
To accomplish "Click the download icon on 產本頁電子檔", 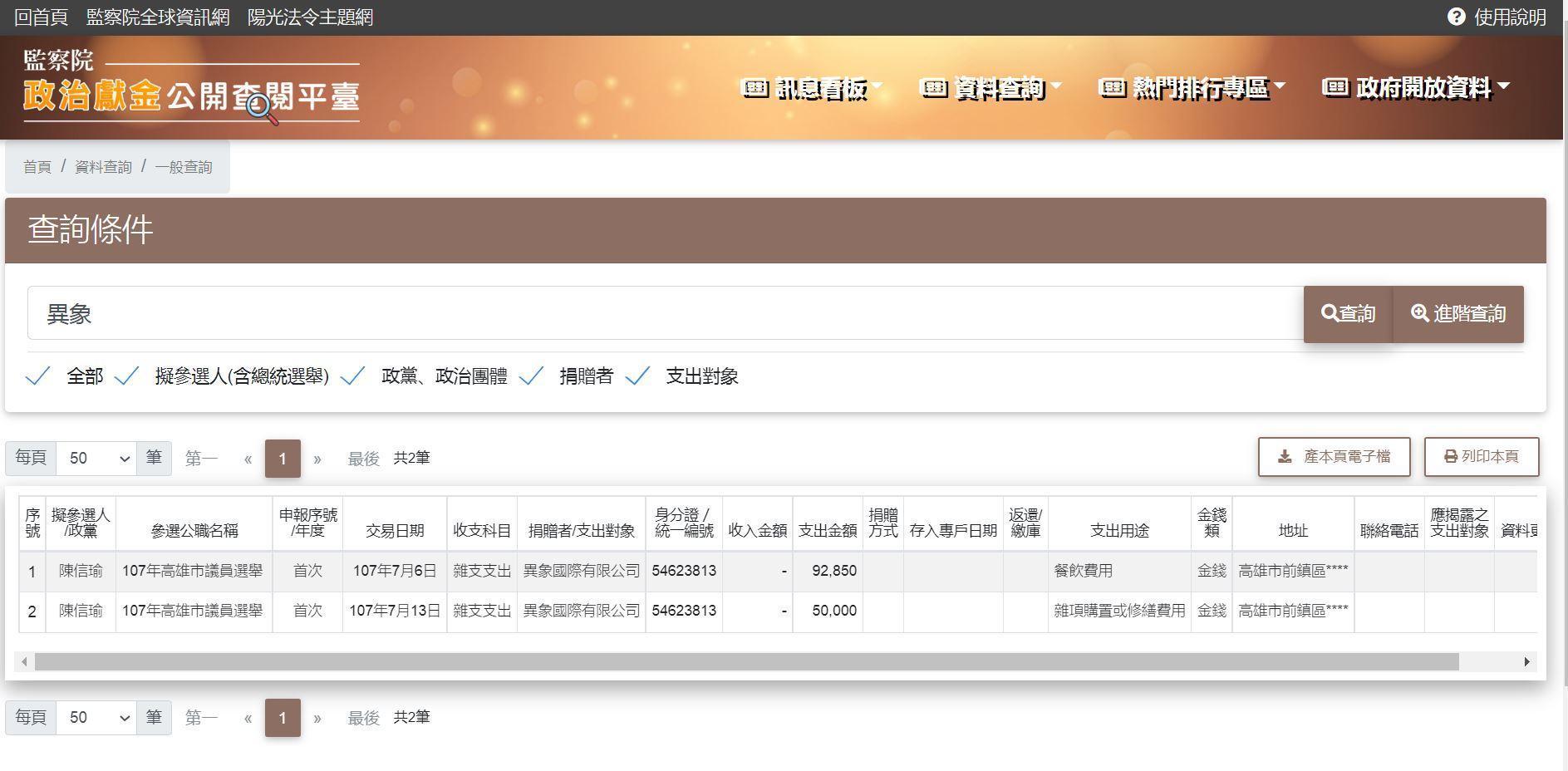I will 1285,457.
